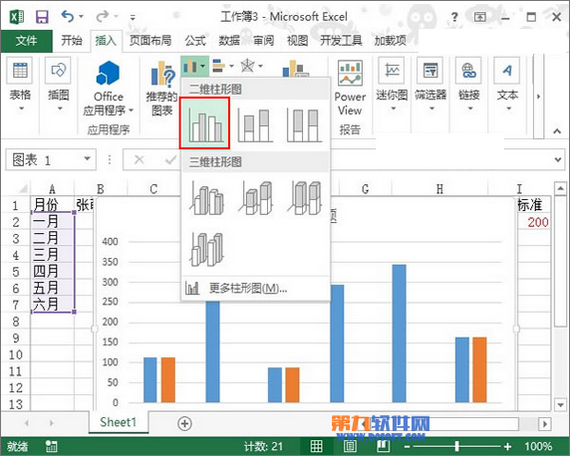Image resolution: width=570 pixels, height=456 pixels.
Task: Select the 2-D clustered column chart
Action: [205, 123]
